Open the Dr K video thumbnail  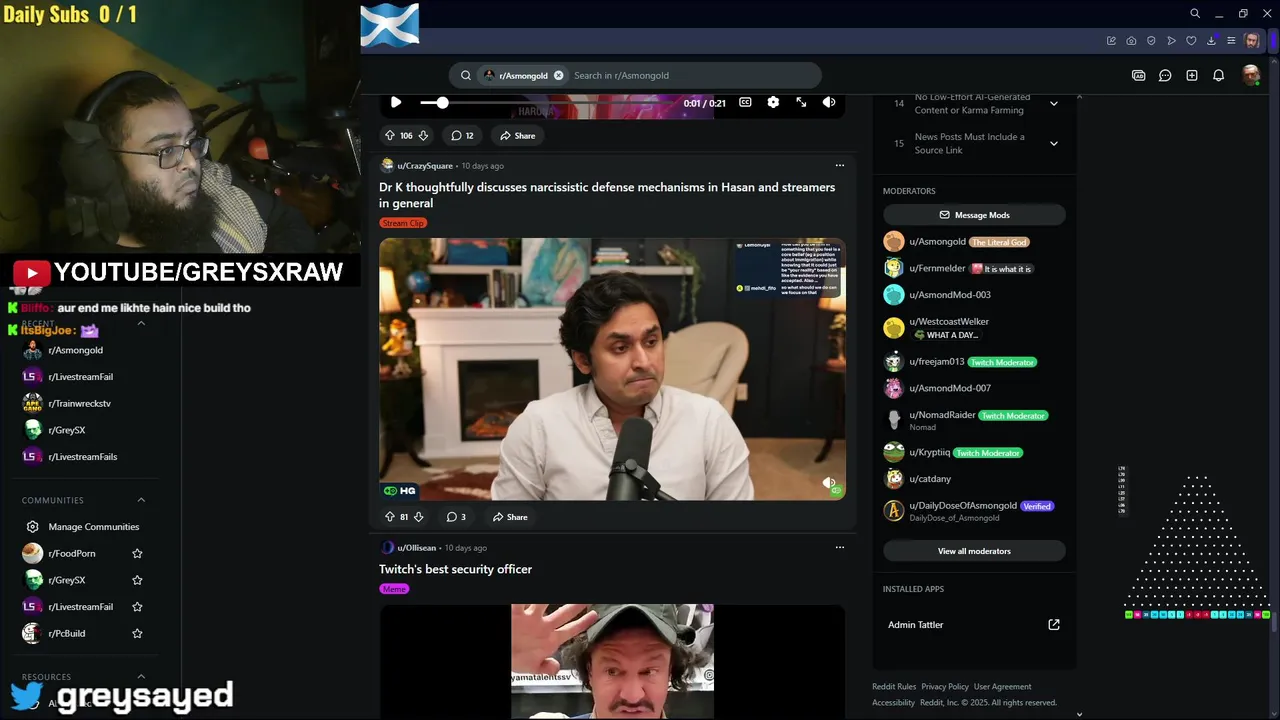click(612, 369)
